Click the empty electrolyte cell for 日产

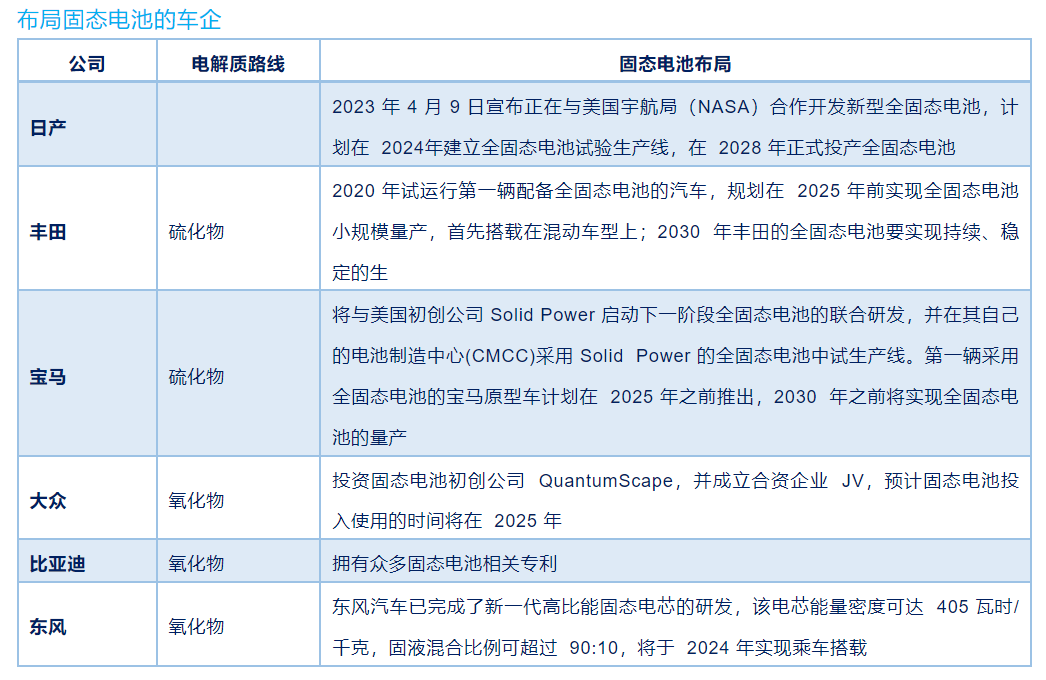[238, 124]
